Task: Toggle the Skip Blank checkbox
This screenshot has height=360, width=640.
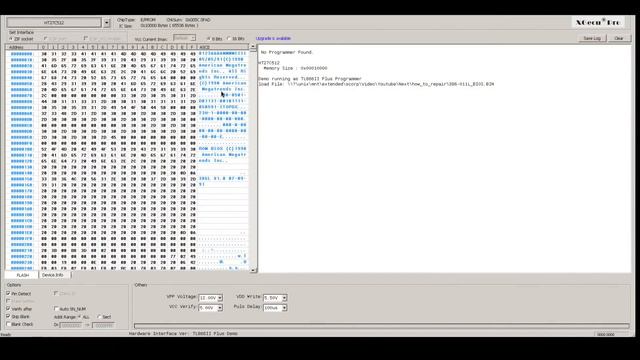Action: tap(8, 316)
